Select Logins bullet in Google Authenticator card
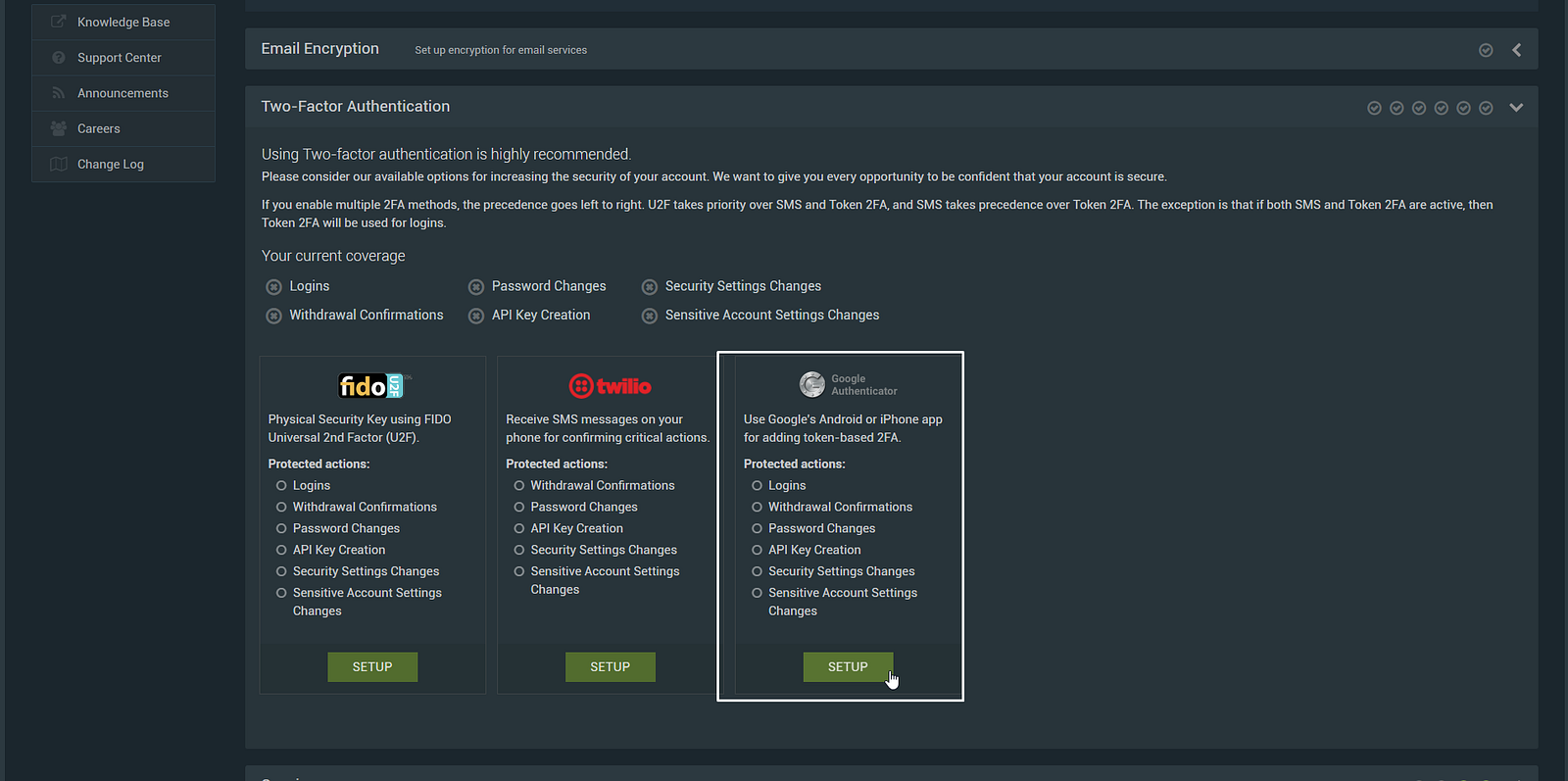The height and width of the screenshot is (781, 1568). pyautogui.click(x=757, y=485)
